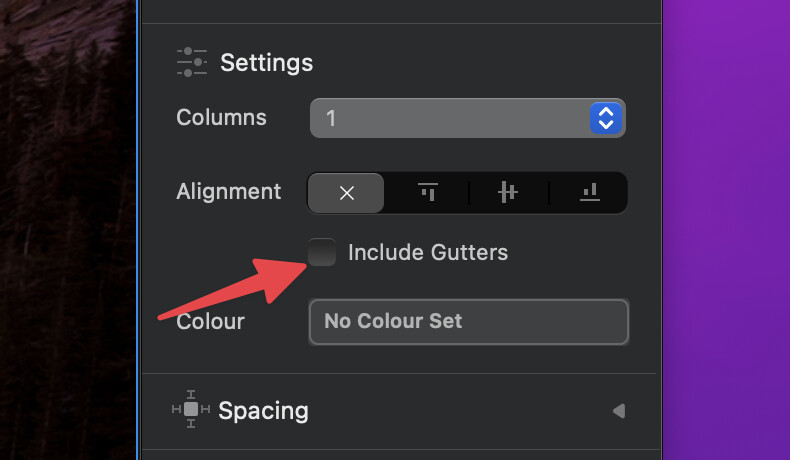
Task: Choose the bottom alignment icon
Action: (x=589, y=193)
